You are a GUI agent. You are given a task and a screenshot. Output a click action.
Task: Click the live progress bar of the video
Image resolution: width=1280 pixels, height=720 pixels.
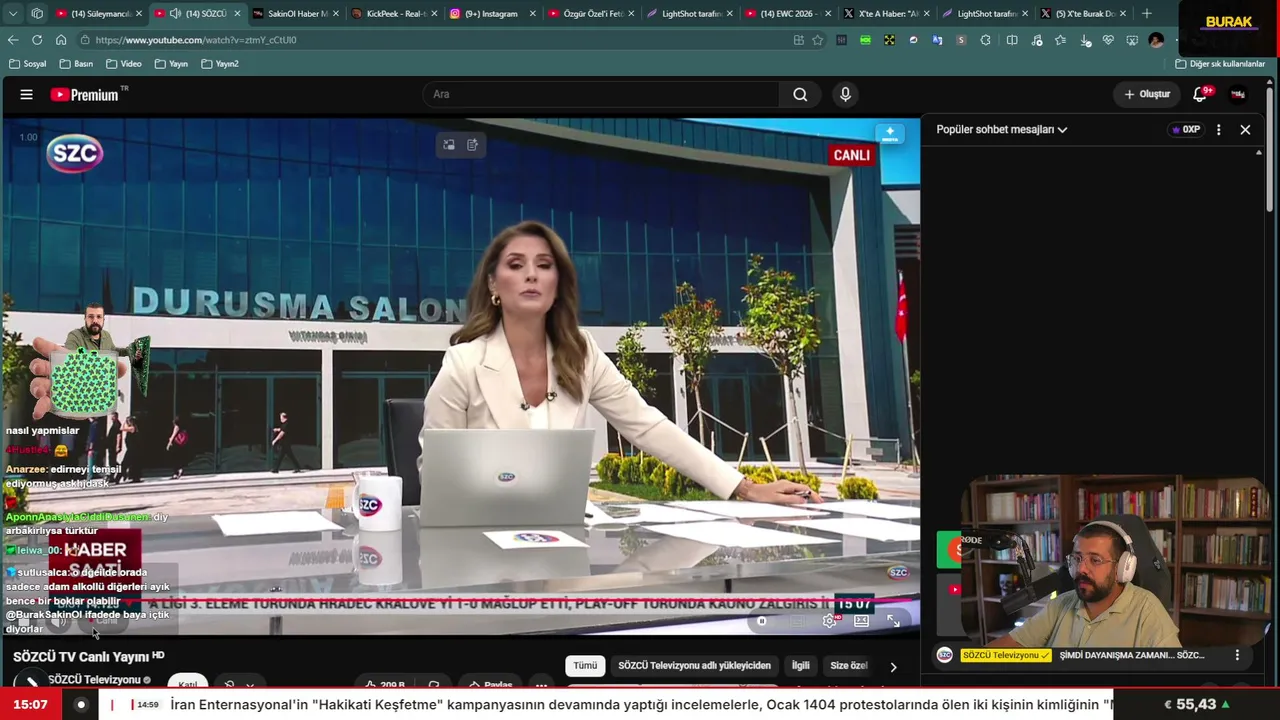click(x=460, y=601)
